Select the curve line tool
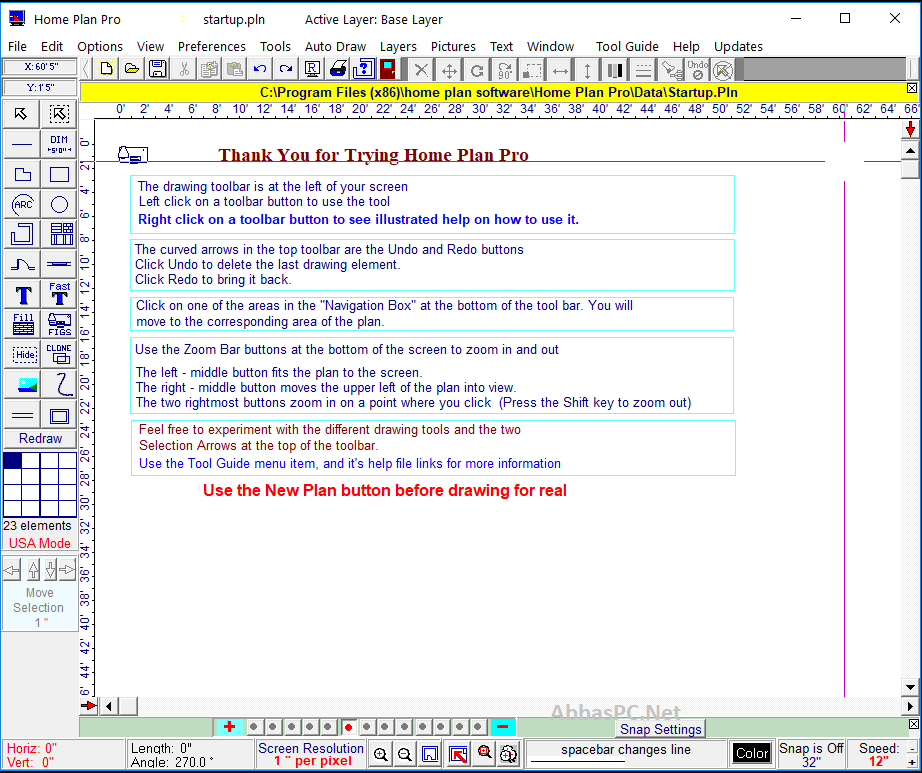The image size is (922, 773). pyautogui.click(x=22, y=265)
